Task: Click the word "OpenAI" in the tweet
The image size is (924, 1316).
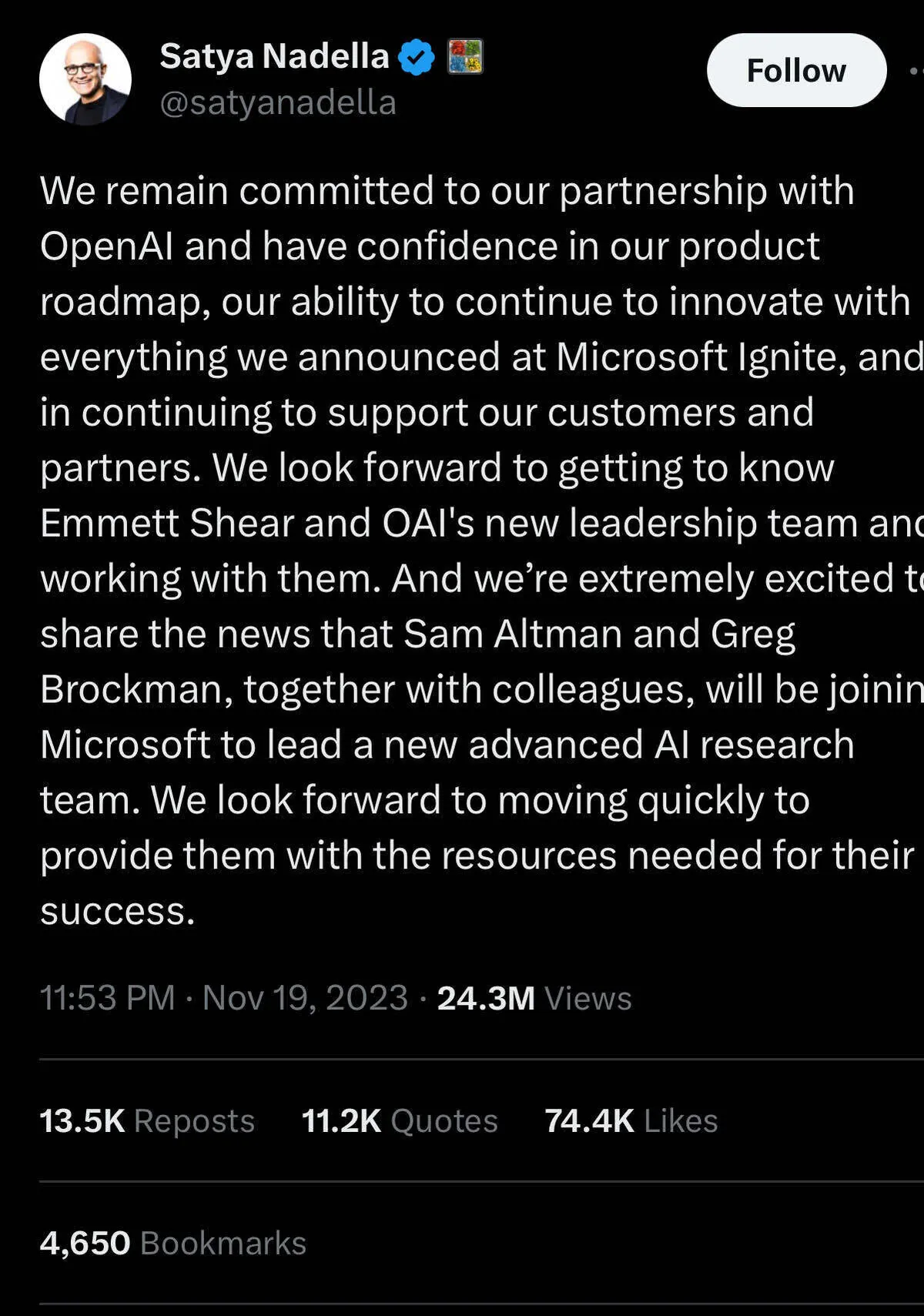Action: pyautogui.click(x=106, y=246)
